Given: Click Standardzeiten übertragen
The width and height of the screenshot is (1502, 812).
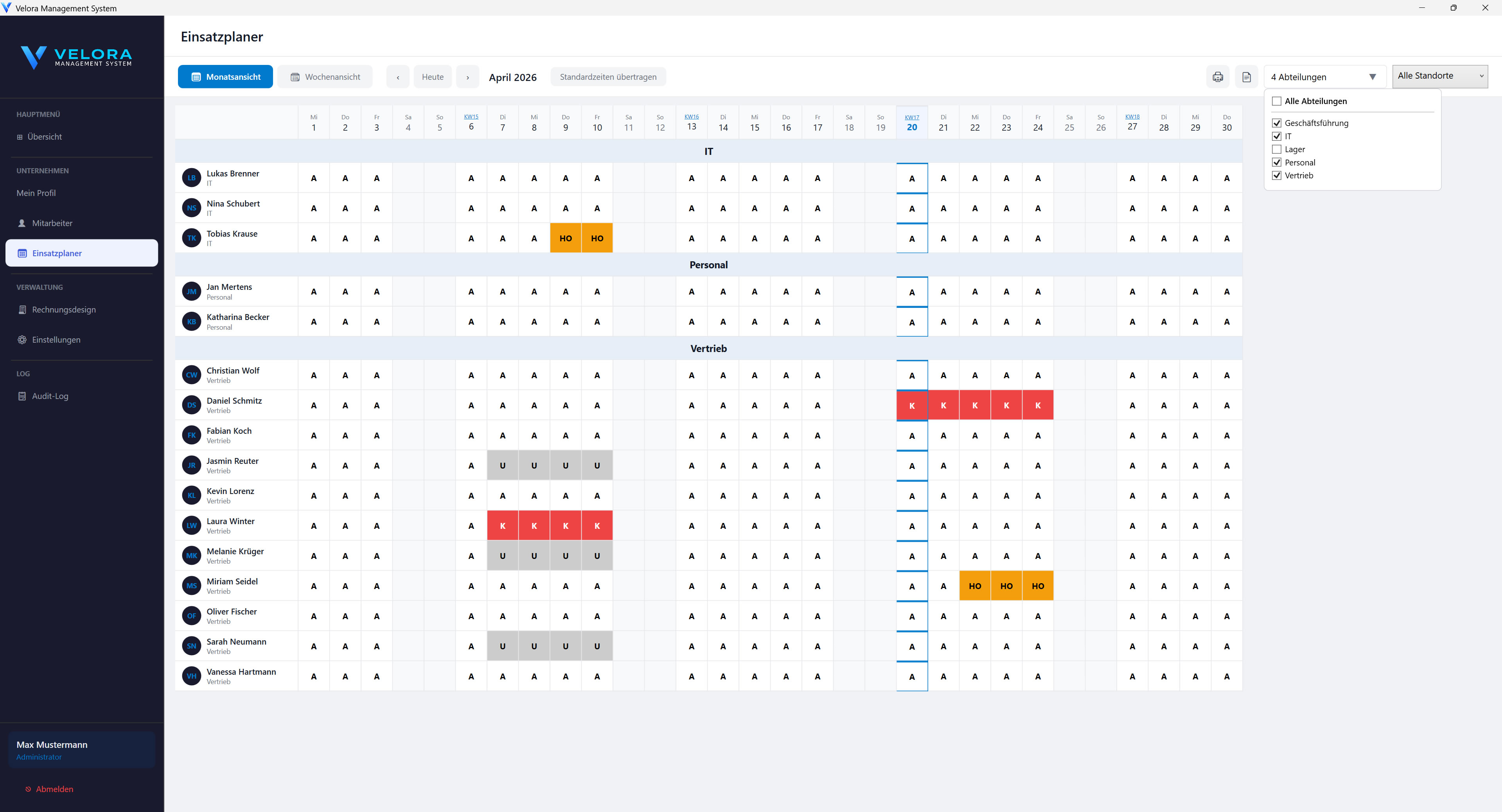Looking at the screenshot, I should click(x=608, y=76).
